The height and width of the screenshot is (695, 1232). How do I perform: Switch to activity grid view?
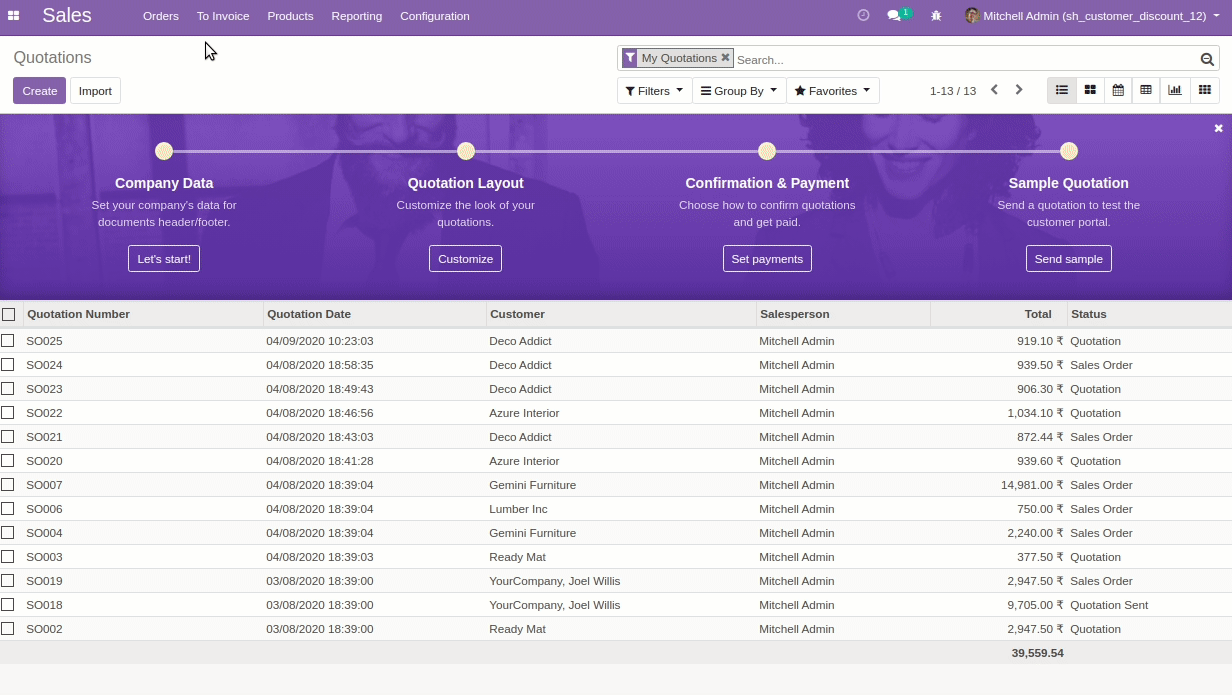click(1204, 90)
